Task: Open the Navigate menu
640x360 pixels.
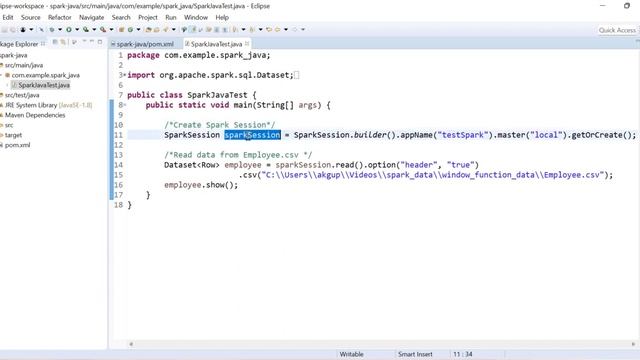Action: tap(91, 18)
